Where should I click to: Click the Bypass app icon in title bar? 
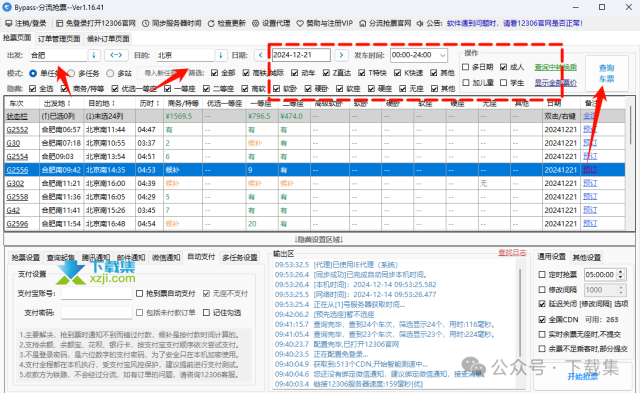point(7,7)
